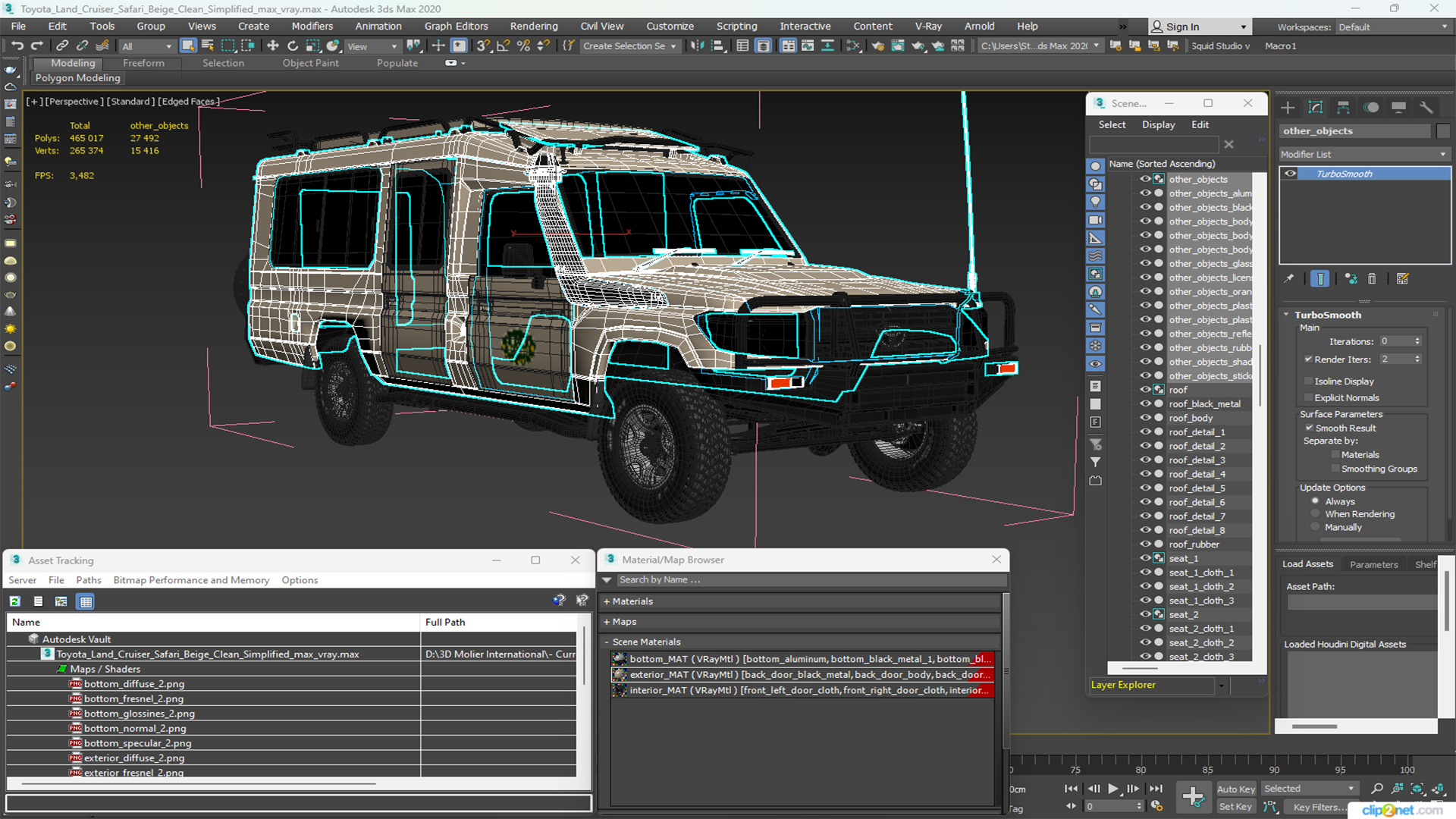Viewport: 1456px width, 819px height.
Task: Open the Modify tab in command panel
Action: (x=1316, y=108)
